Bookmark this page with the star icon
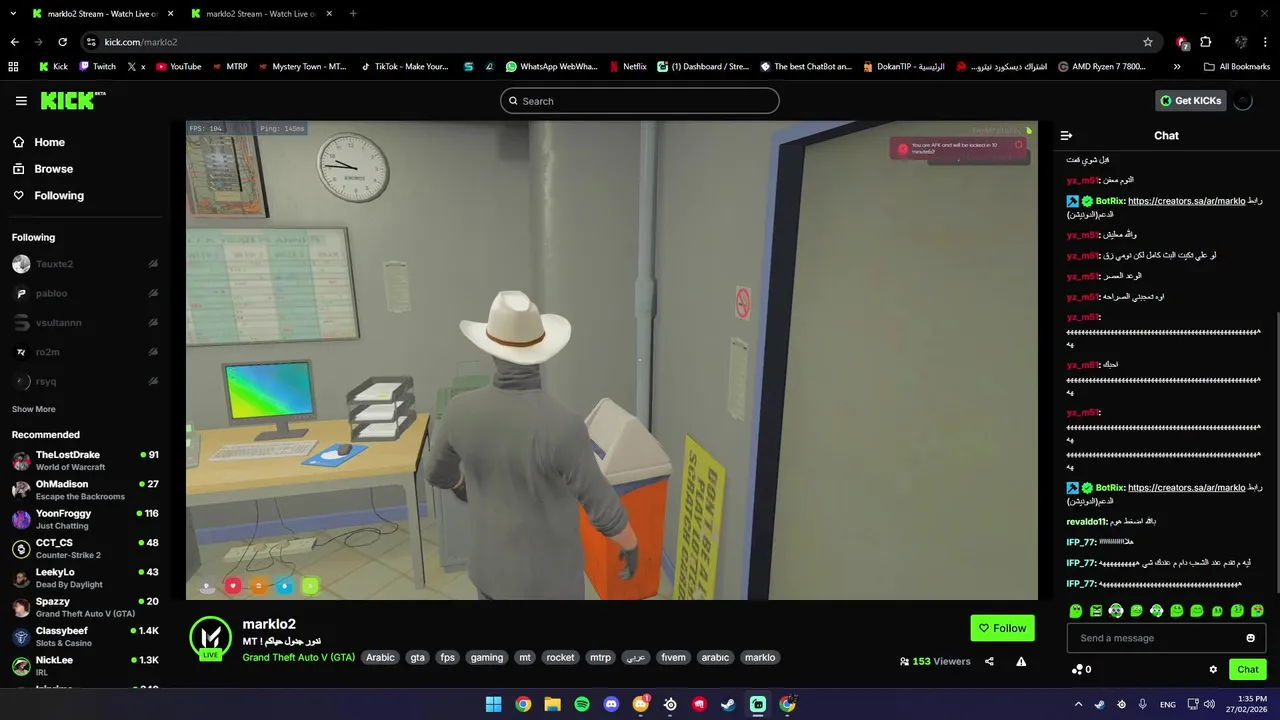The image size is (1280, 720). tap(1148, 42)
